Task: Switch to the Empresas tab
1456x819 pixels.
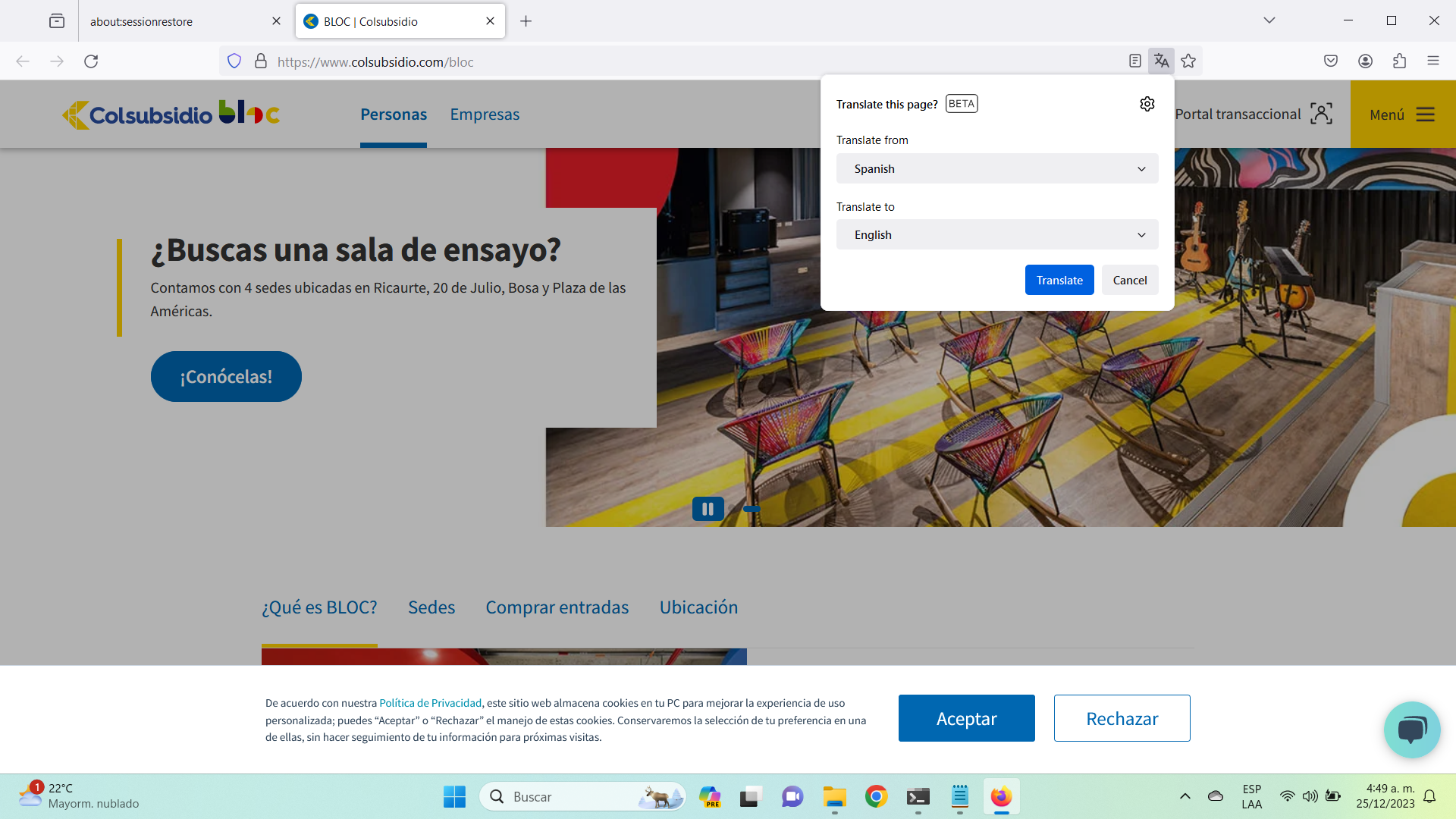Action: point(485,115)
